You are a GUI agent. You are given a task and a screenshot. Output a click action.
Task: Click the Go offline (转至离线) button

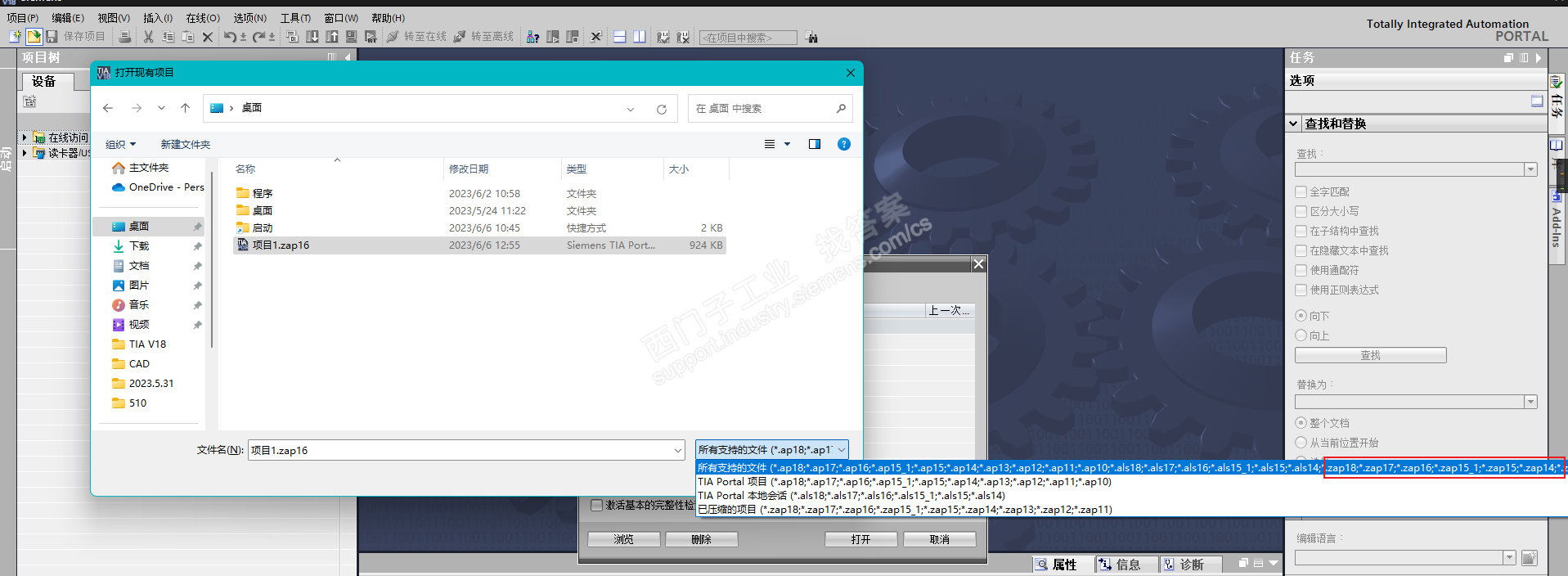coord(483,37)
